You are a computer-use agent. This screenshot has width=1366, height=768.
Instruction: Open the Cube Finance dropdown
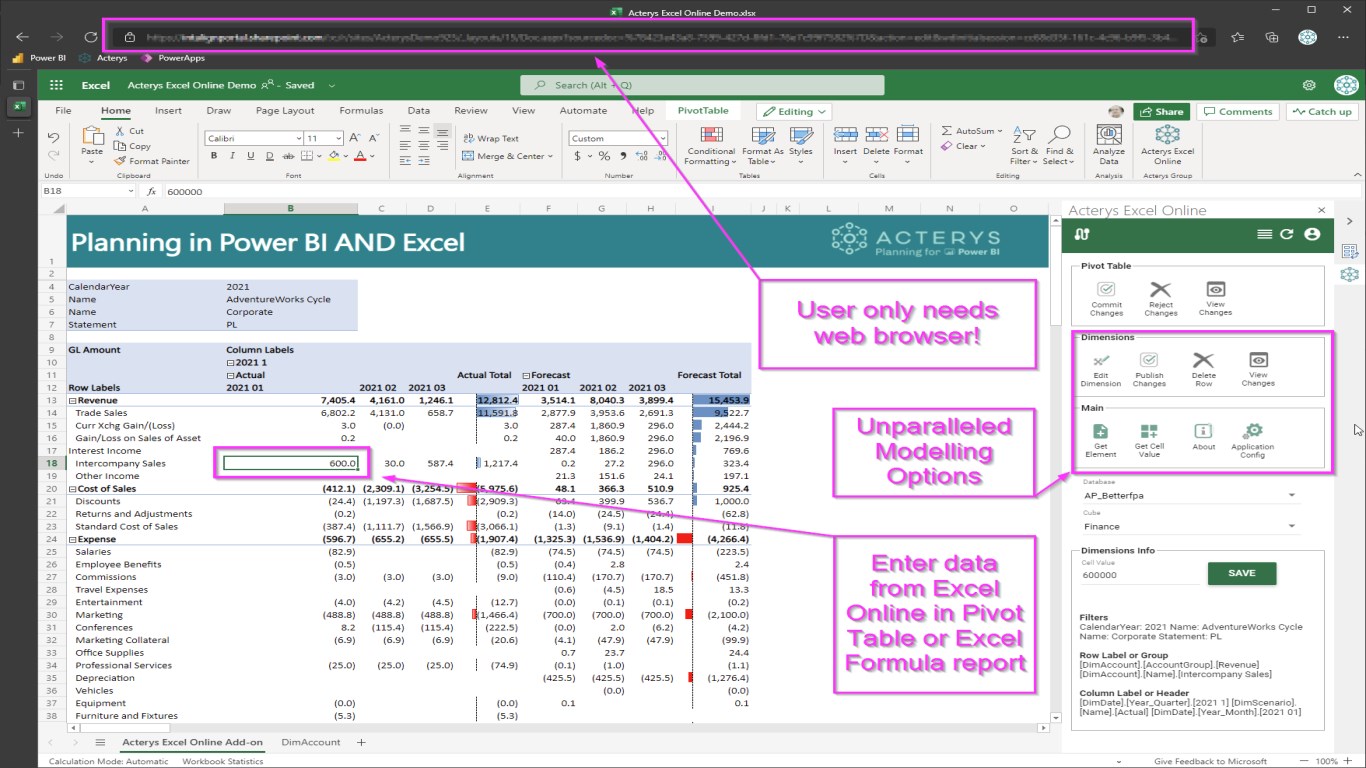[1189, 526]
